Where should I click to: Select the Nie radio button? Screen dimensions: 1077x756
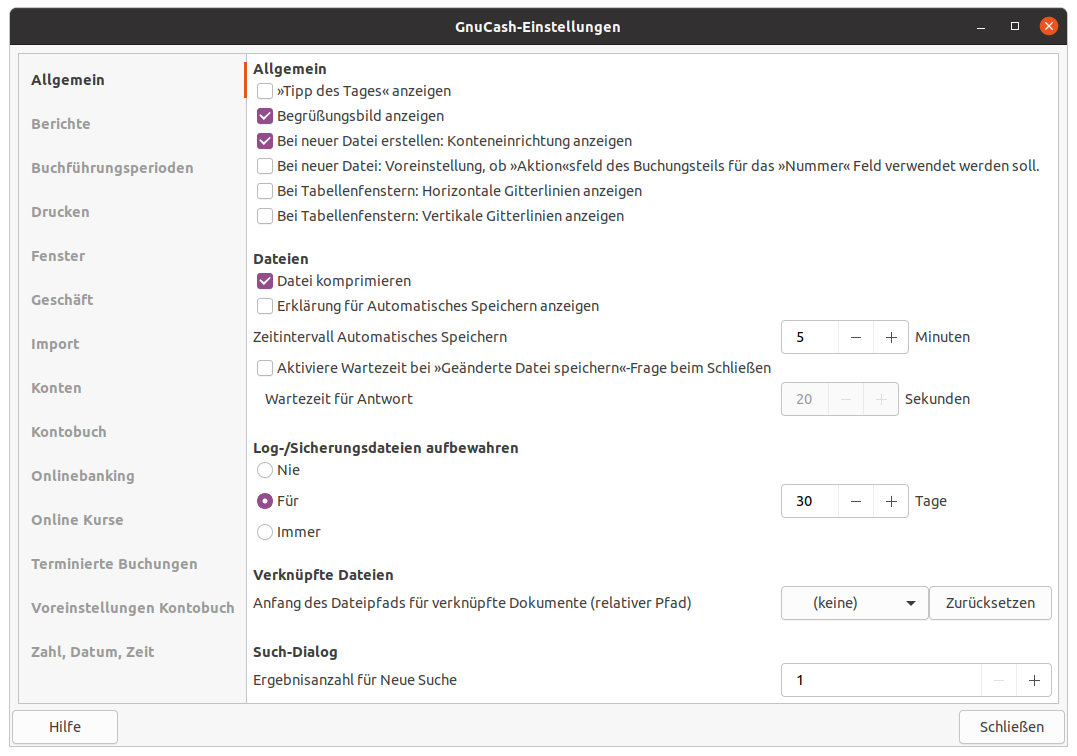[265, 470]
